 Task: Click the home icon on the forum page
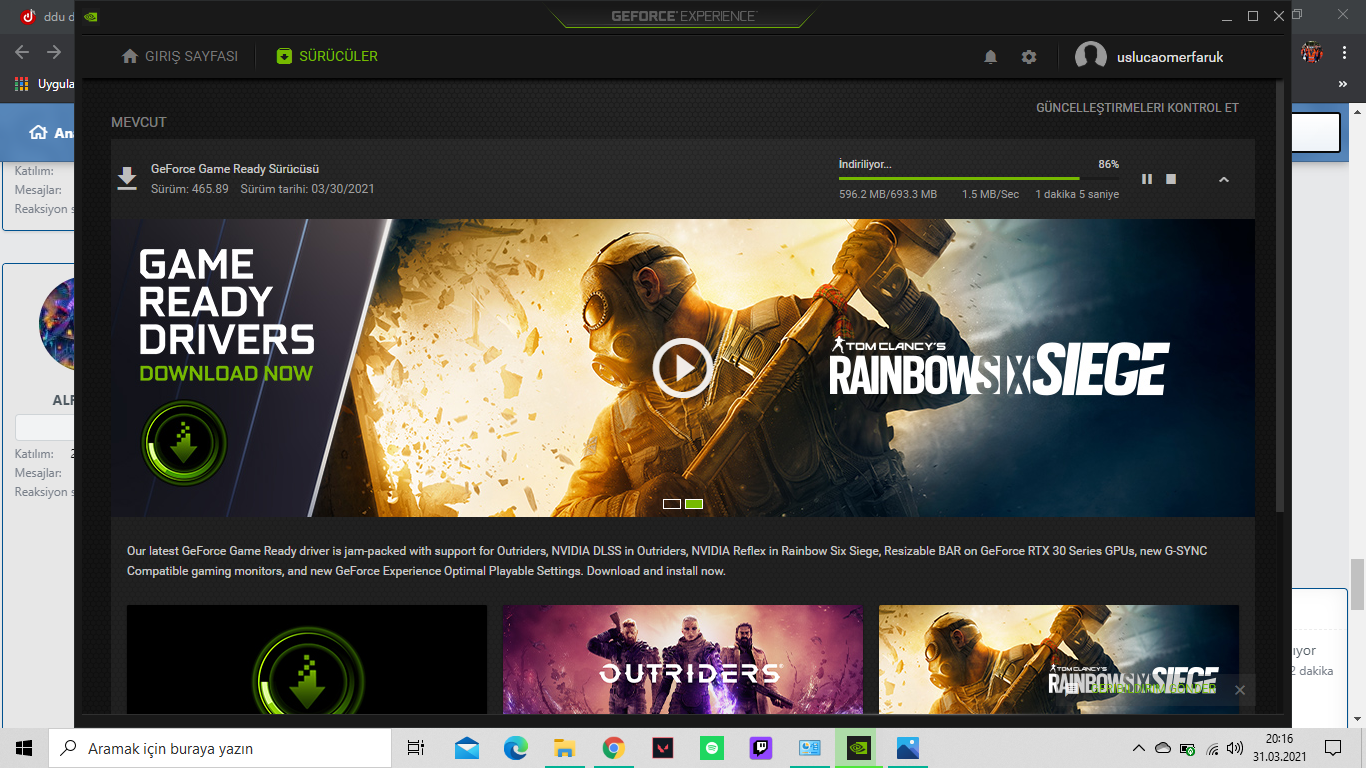(38, 132)
